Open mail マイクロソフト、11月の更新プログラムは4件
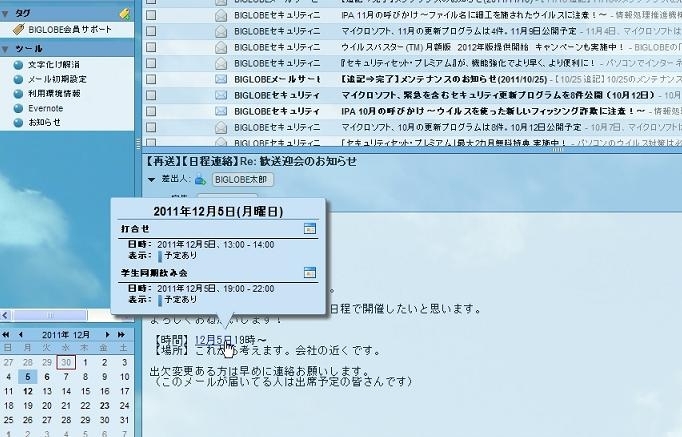 [x=459, y=31]
